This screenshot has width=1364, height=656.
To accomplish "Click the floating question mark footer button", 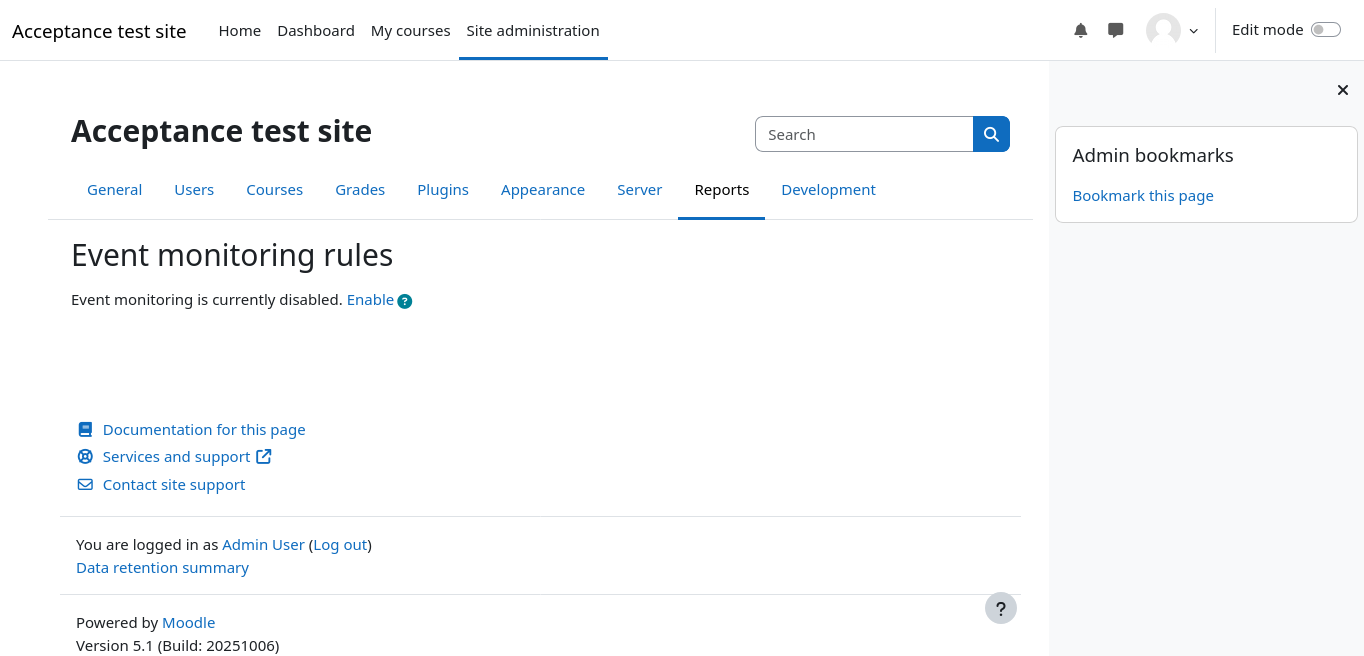I will coord(1000,608).
